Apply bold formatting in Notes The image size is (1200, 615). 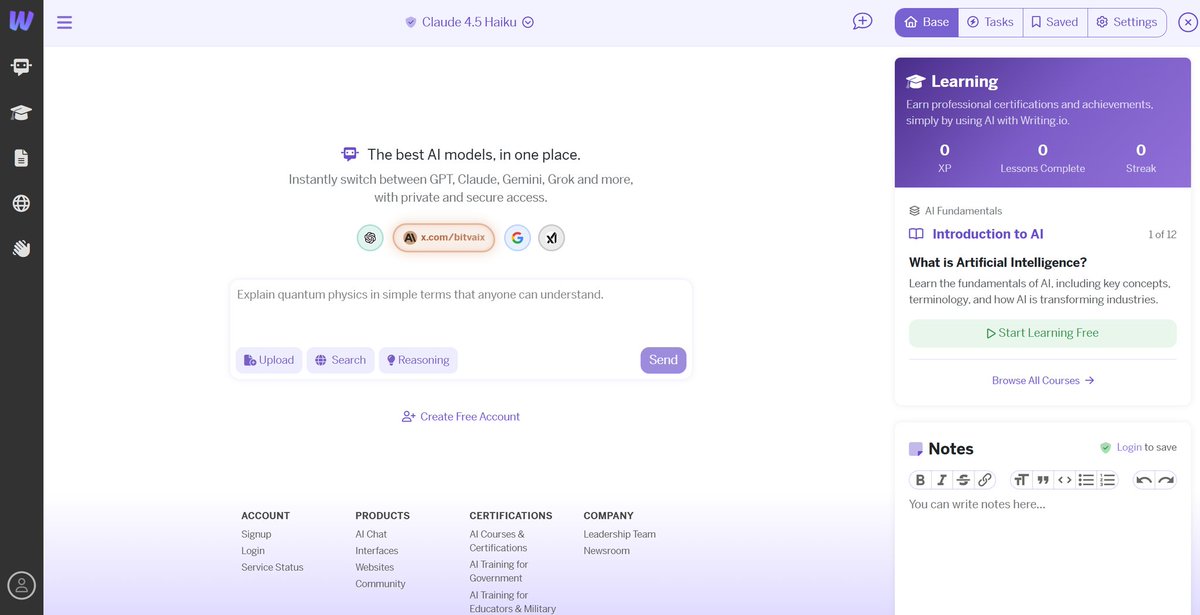coord(921,480)
